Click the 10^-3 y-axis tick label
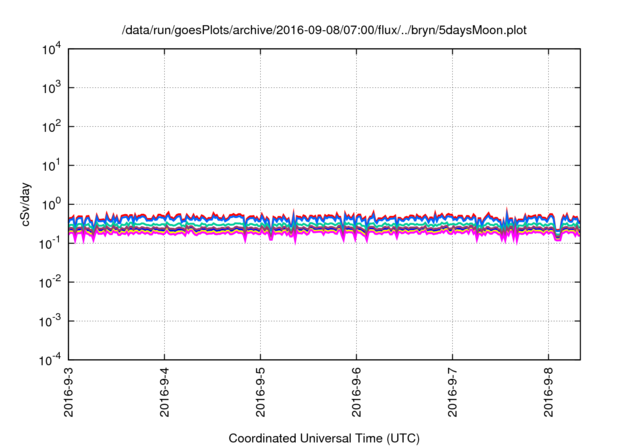The height and width of the screenshot is (448, 640). coord(50,321)
